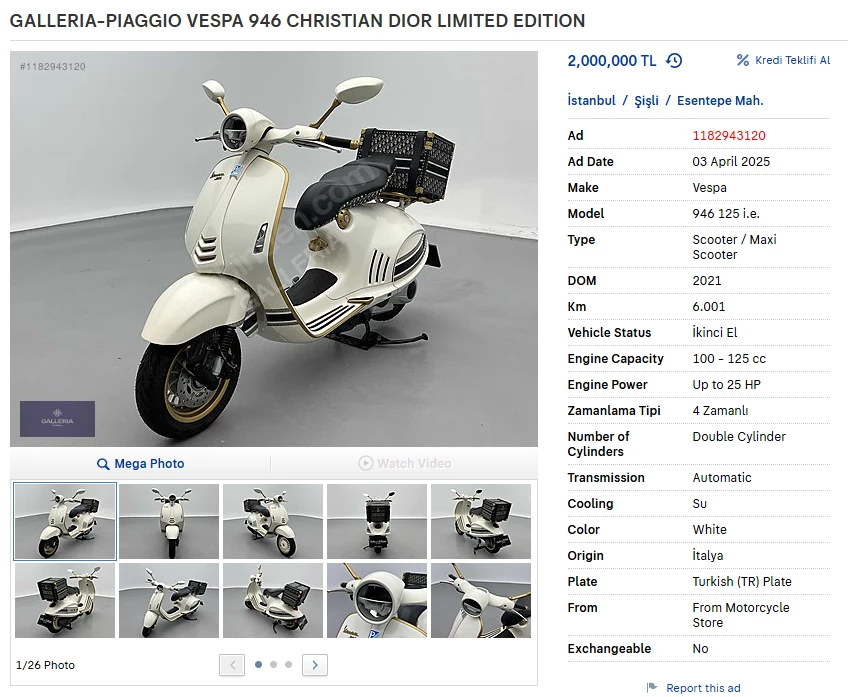Select the headlight close-up thumbnail
Viewport: 848px width, 697px height.
coord(377,600)
